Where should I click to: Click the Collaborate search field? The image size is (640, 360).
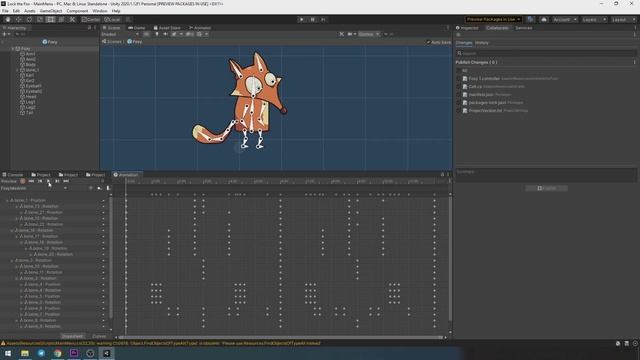click(546, 53)
